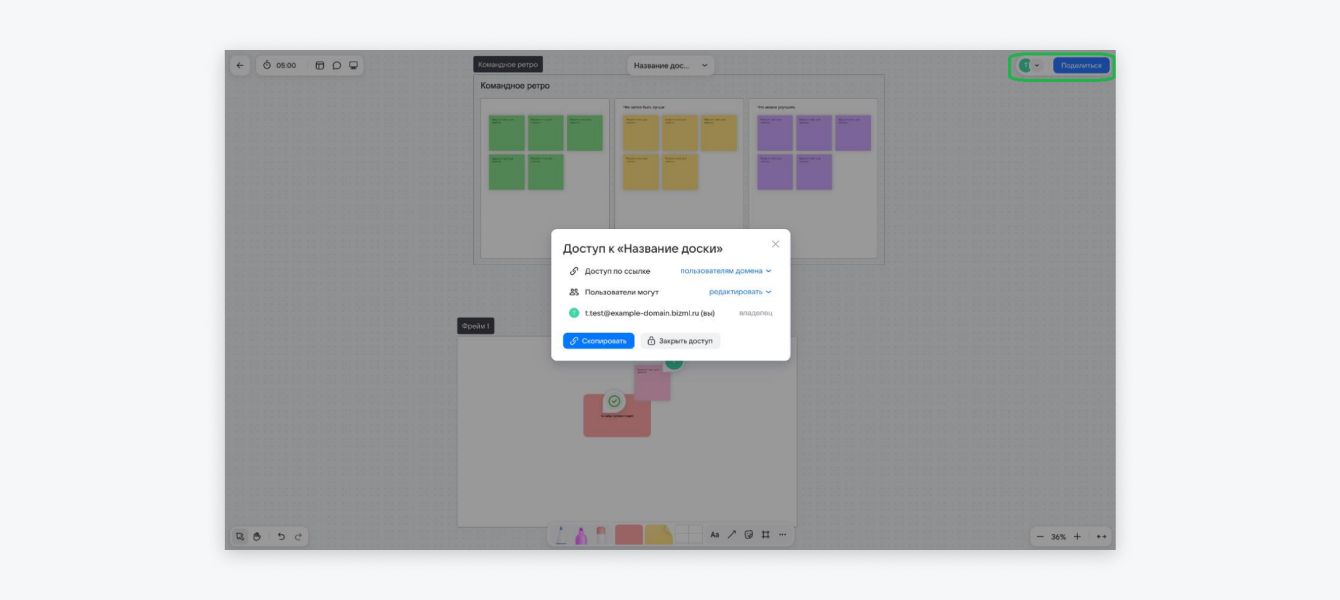Close the access dialog with X
This screenshot has height=600, width=1340.
click(x=775, y=244)
